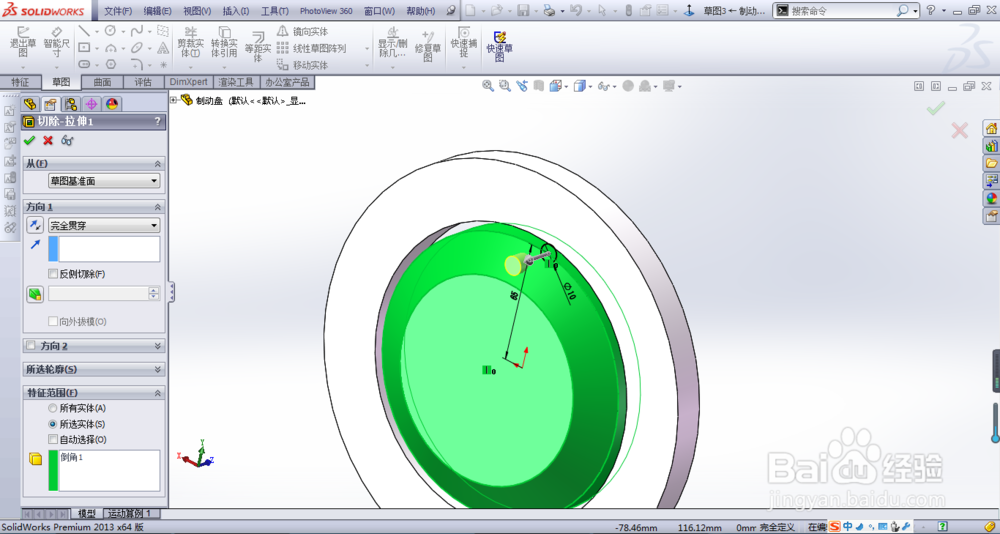Choose the Polygon sketch tool
Viewport: 1000px width, 534px height.
click(110, 64)
